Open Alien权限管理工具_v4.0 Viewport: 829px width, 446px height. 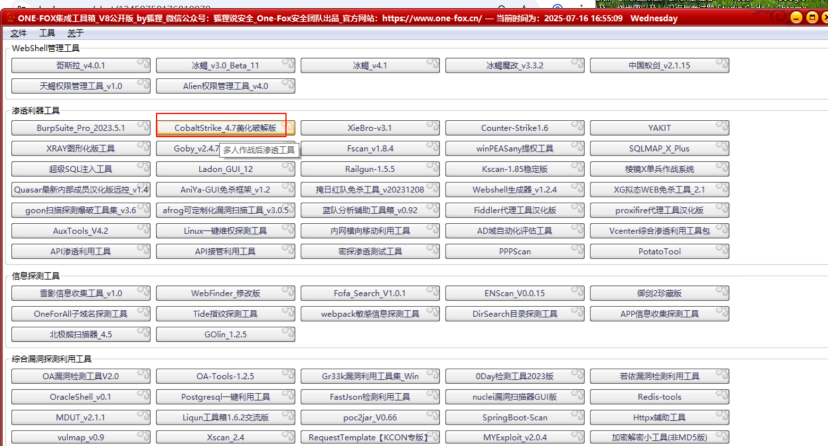pos(226,86)
